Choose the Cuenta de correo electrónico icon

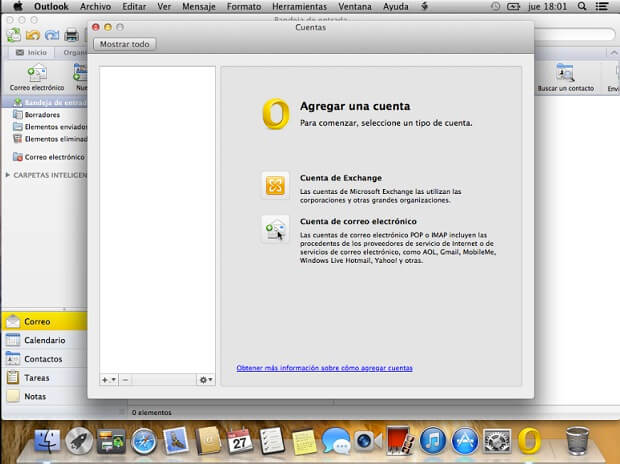pos(275,229)
